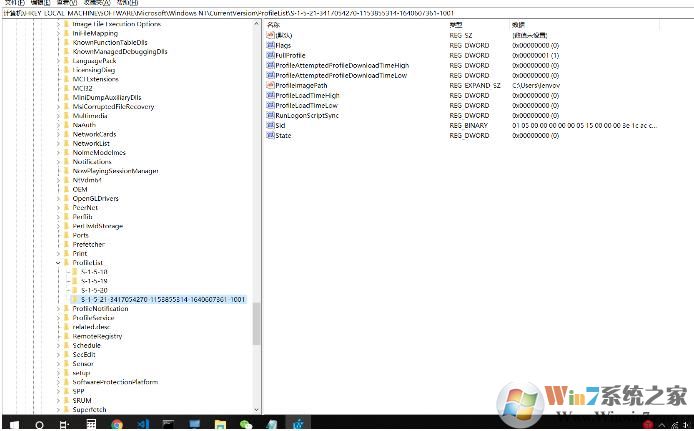Collapse the ProfileList registry key
The width and height of the screenshot is (694, 431).
pyautogui.click(x=59, y=263)
